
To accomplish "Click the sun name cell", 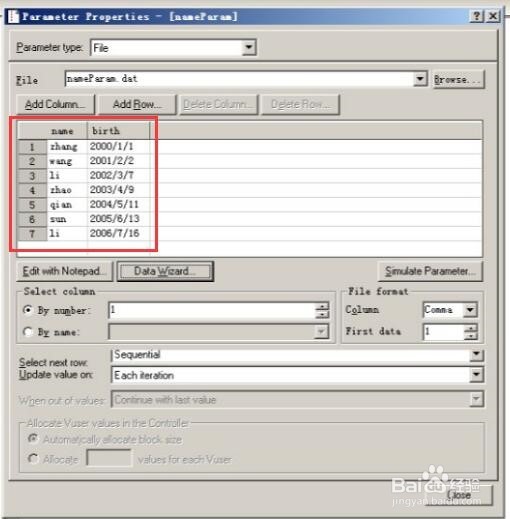I will [x=67, y=219].
